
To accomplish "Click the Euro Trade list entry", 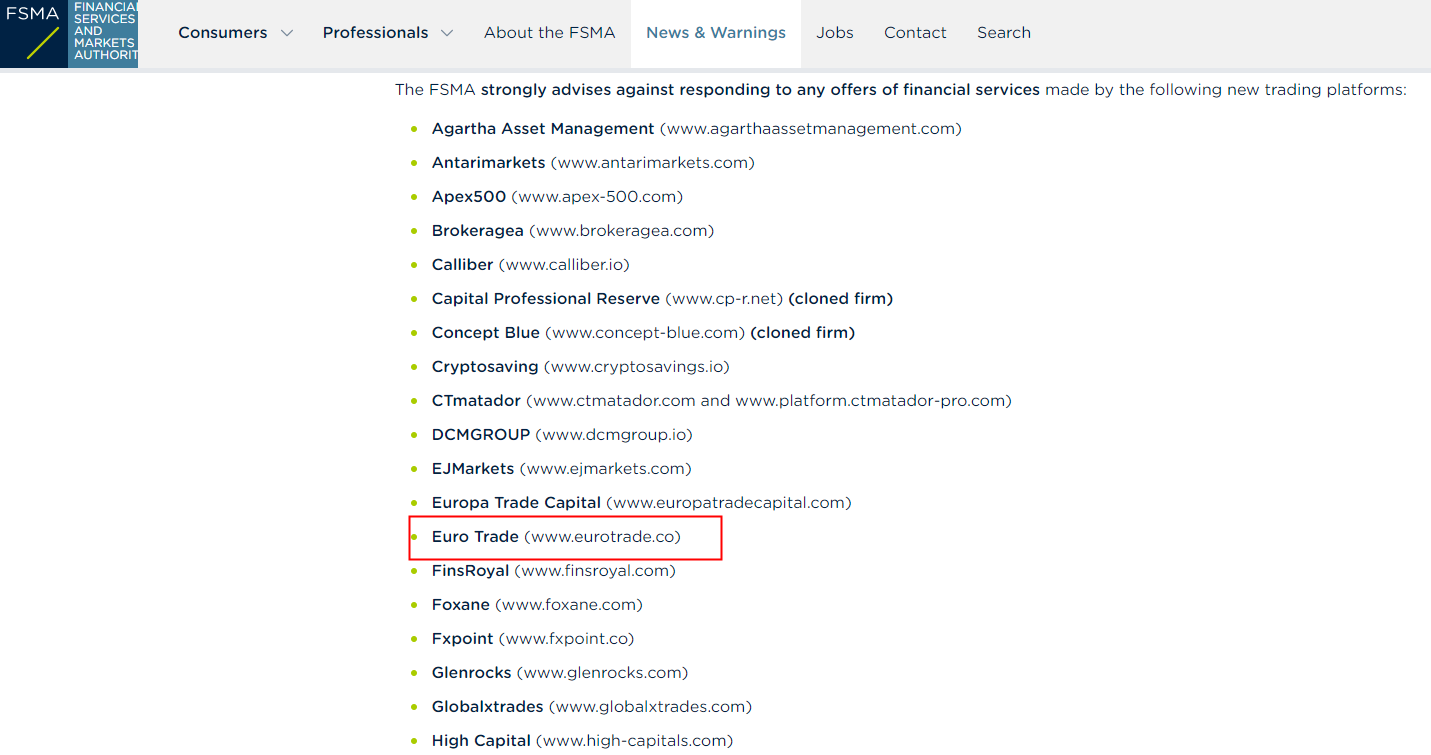I will point(556,537).
